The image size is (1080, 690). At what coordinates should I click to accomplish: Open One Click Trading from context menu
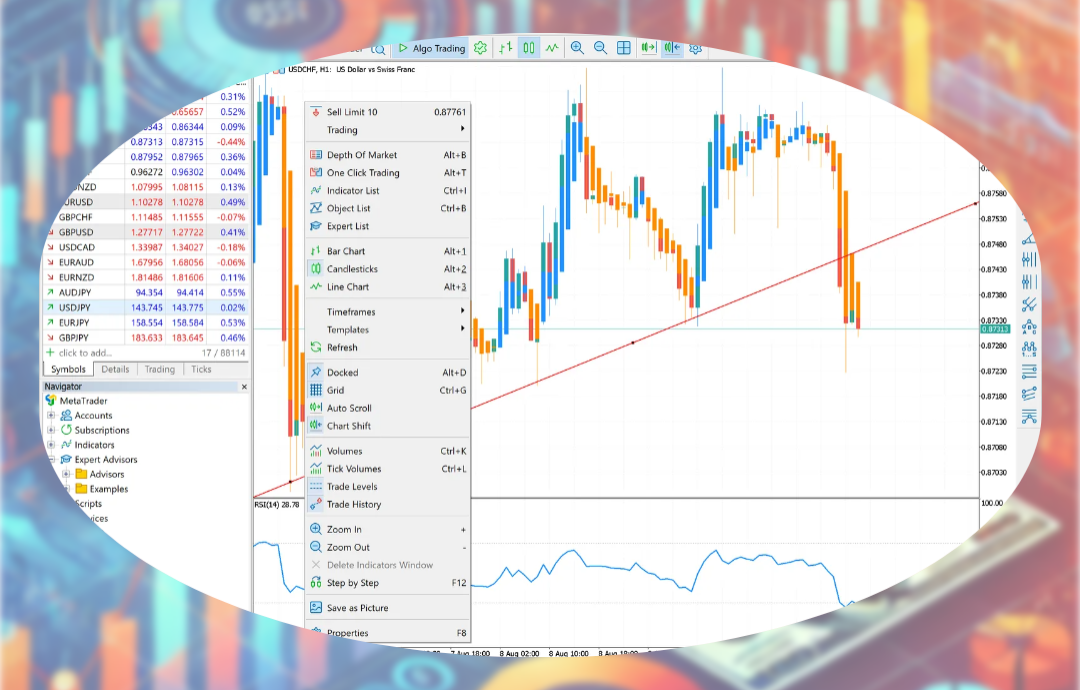pos(387,173)
